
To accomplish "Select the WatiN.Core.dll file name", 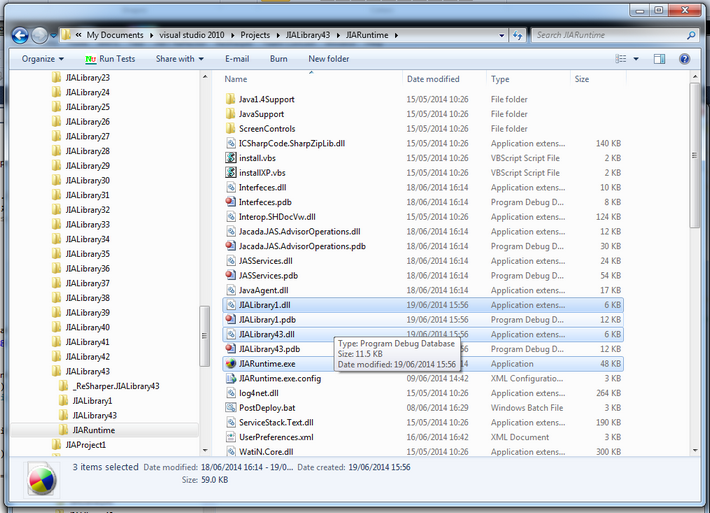I will pyautogui.click(x=266, y=451).
